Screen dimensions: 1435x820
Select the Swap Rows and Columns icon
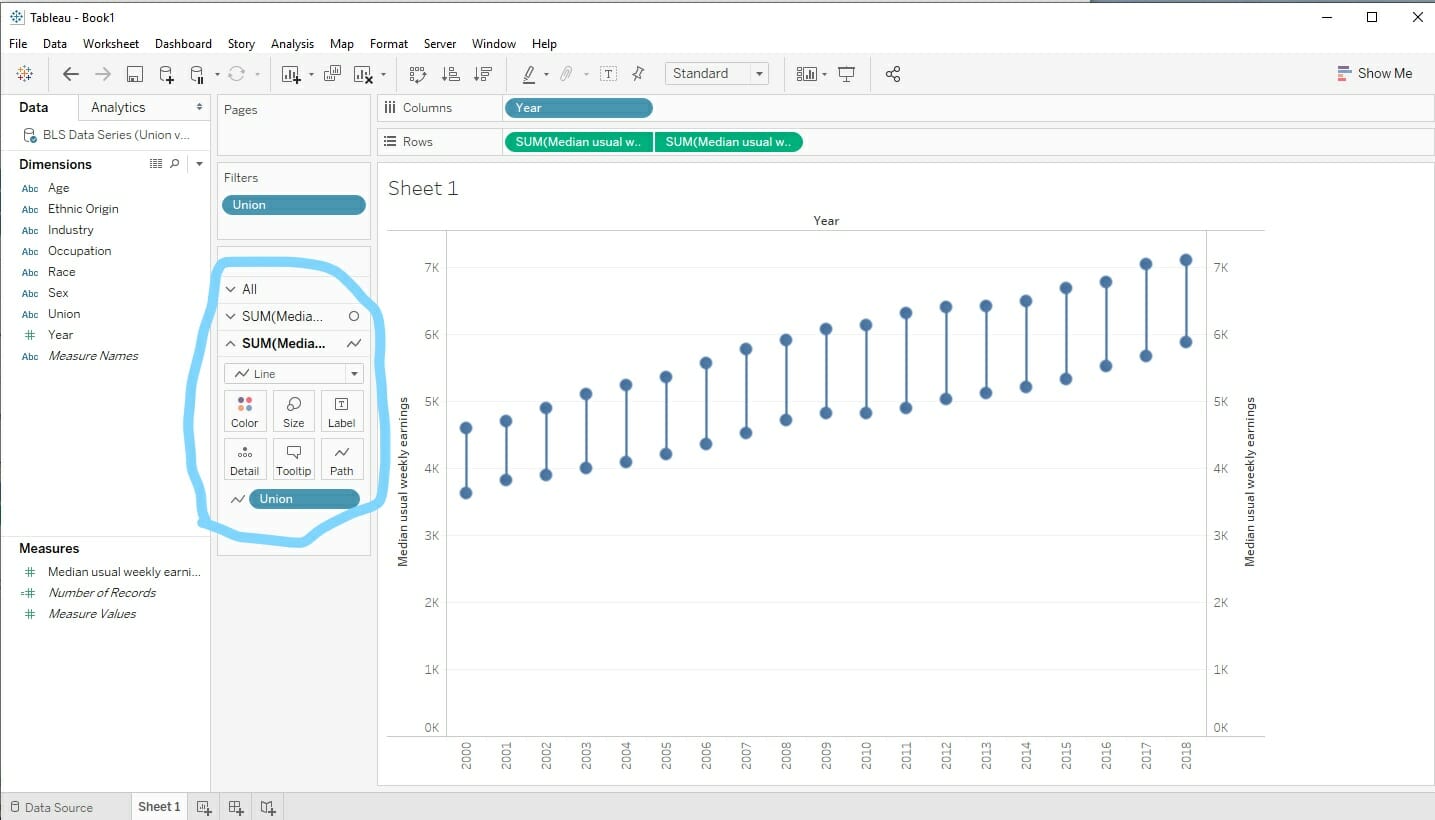coord(417,74)
